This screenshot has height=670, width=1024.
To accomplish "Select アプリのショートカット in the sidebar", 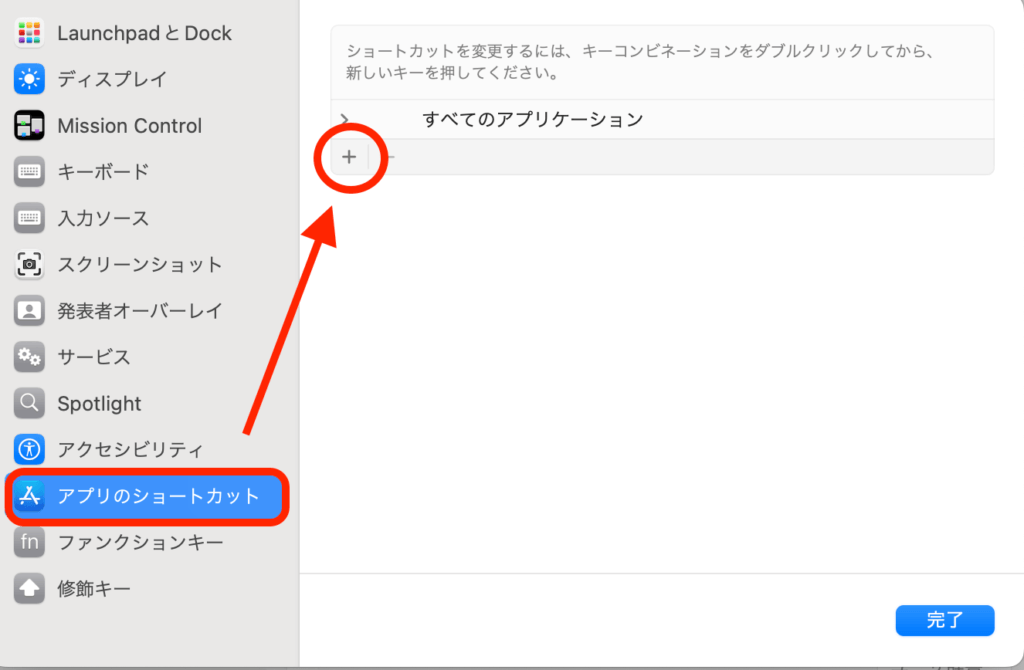I will coord(157,497).
